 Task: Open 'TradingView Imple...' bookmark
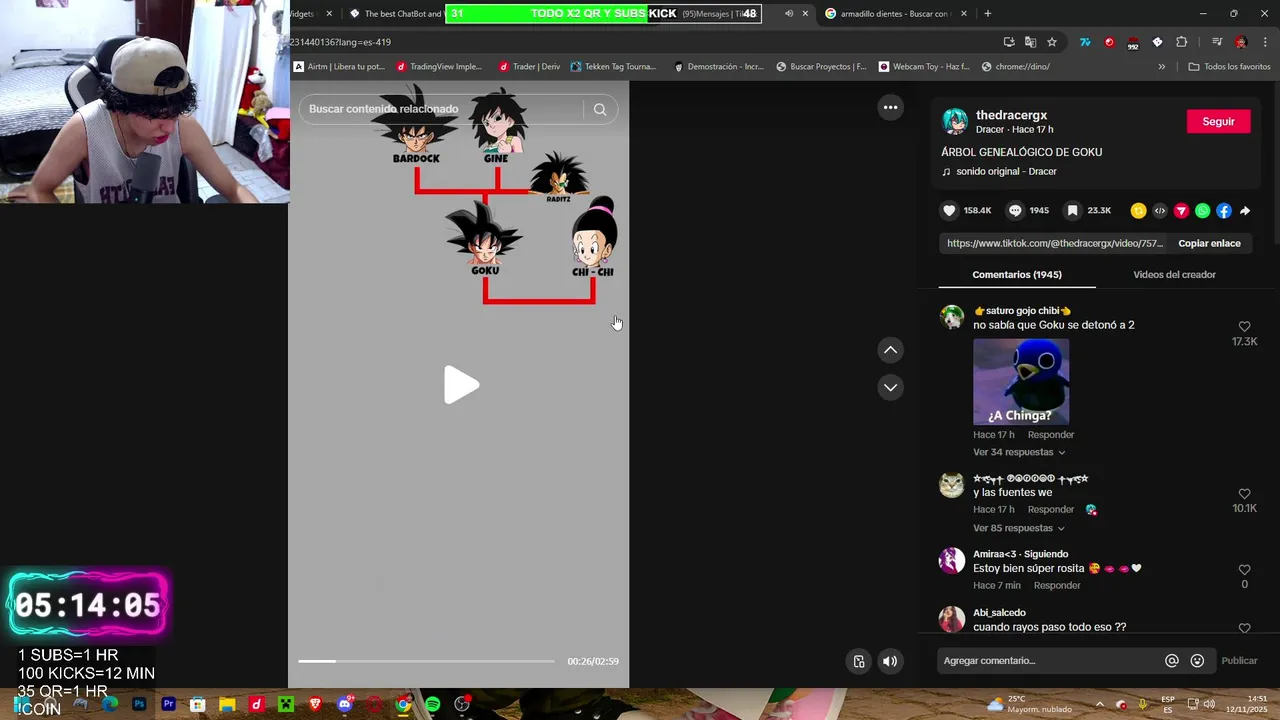pyautogui.click(x=439, y=67)
